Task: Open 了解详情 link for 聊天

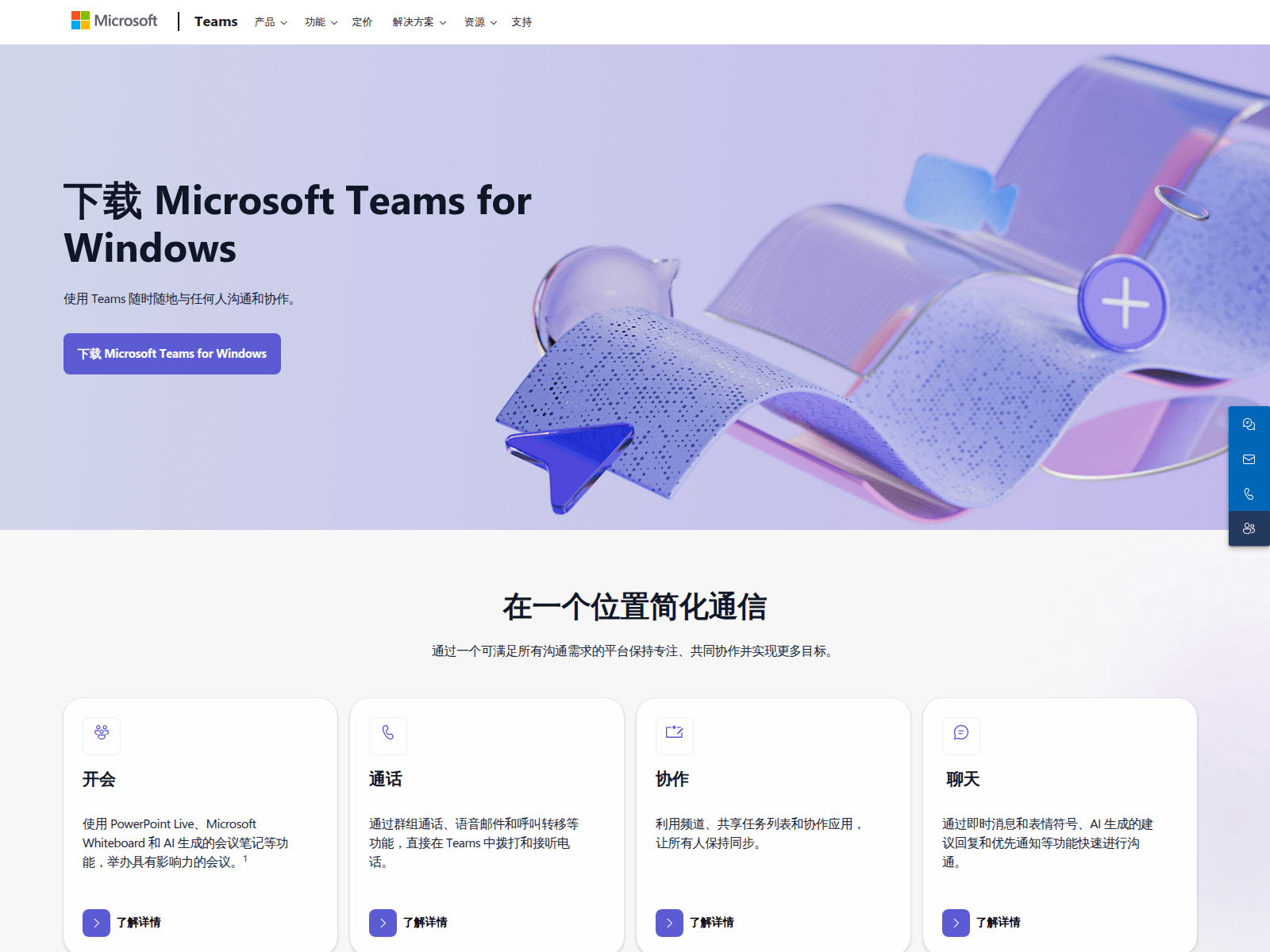Action: click(999, 923)
